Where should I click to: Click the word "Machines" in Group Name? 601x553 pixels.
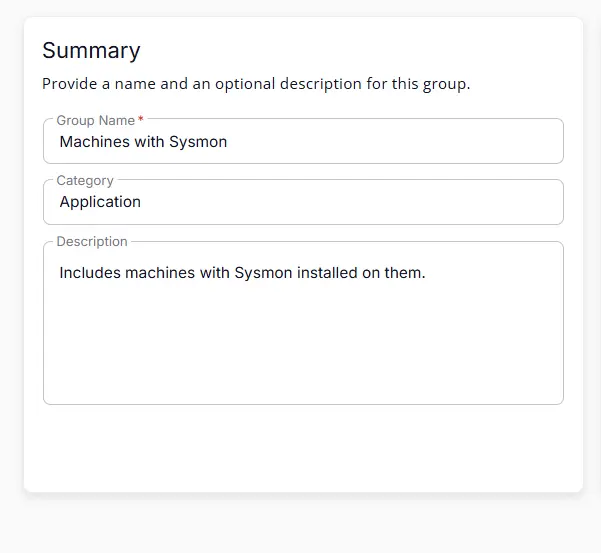(94, 142)
